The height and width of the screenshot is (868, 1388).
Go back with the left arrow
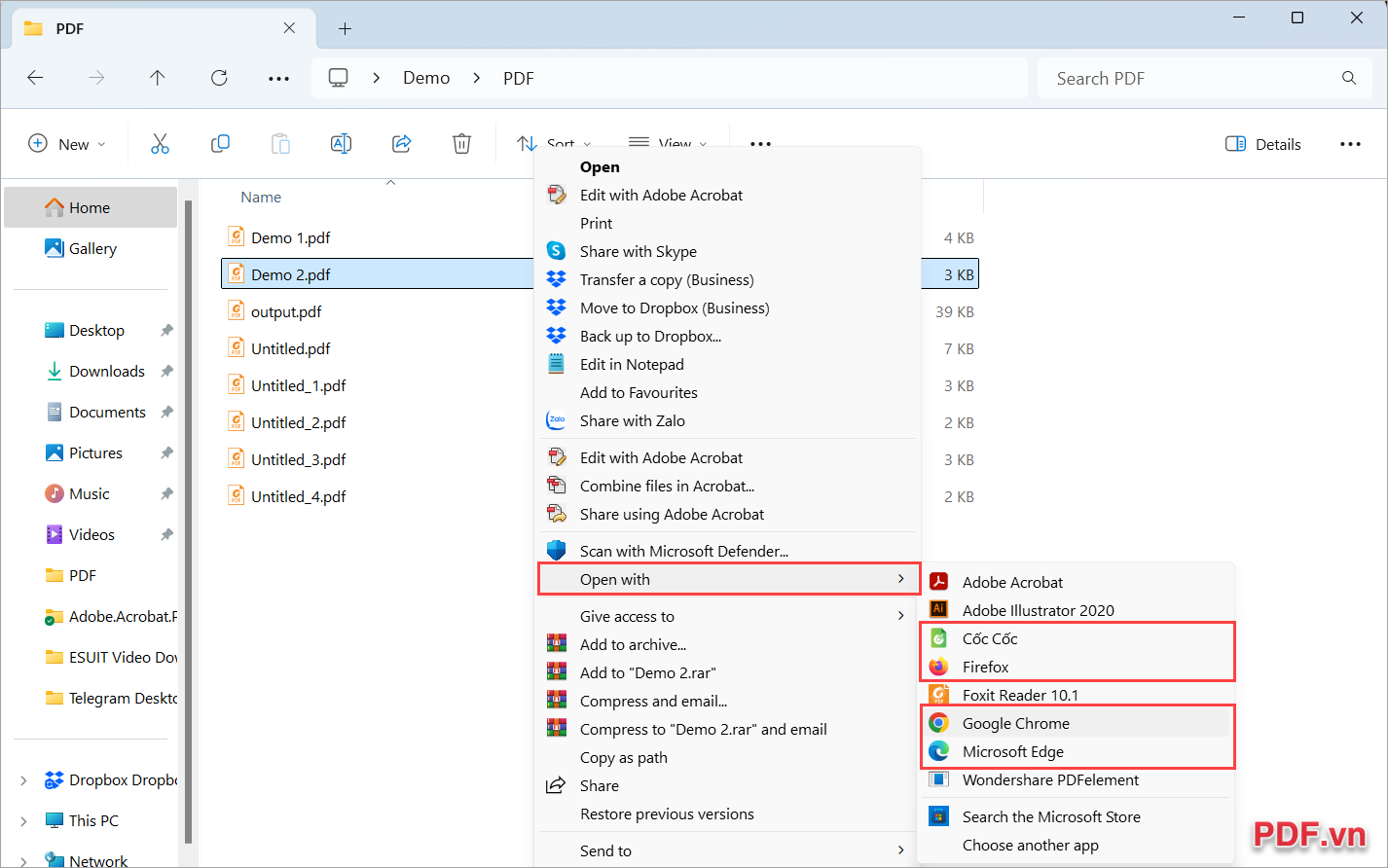(x=36, y=78)
